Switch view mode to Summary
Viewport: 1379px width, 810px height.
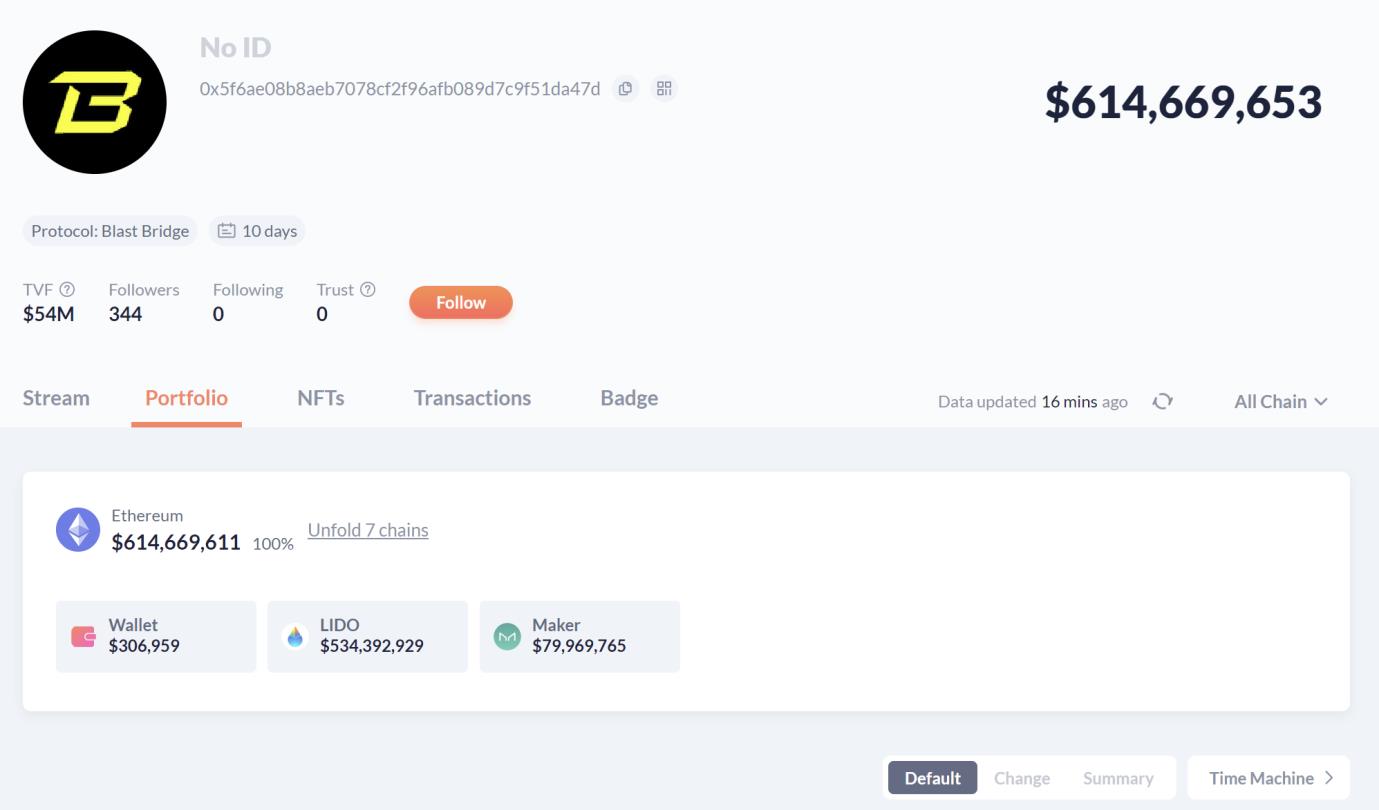[1118, 778]
